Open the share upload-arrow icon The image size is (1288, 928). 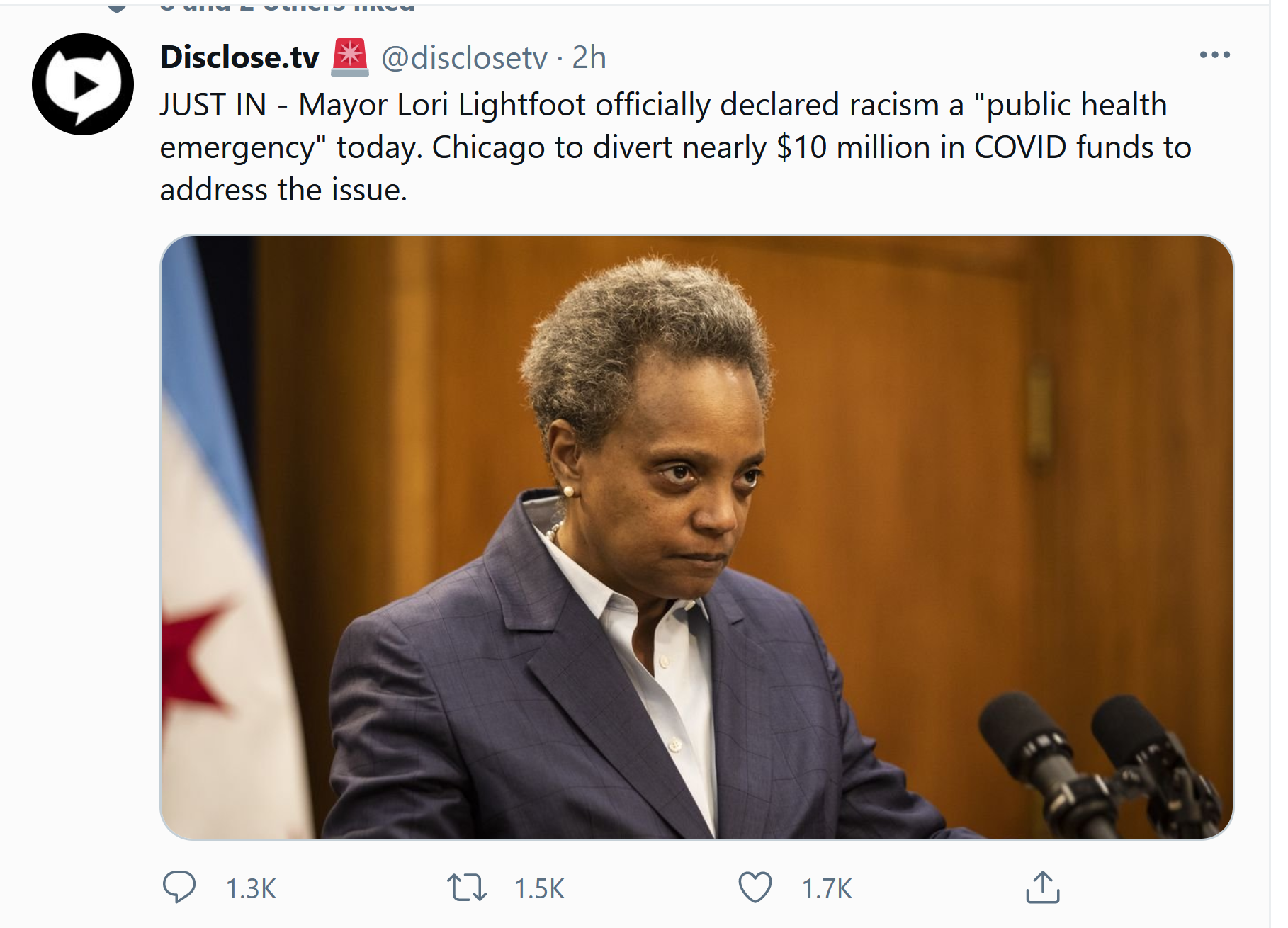tap(1042, 887)
